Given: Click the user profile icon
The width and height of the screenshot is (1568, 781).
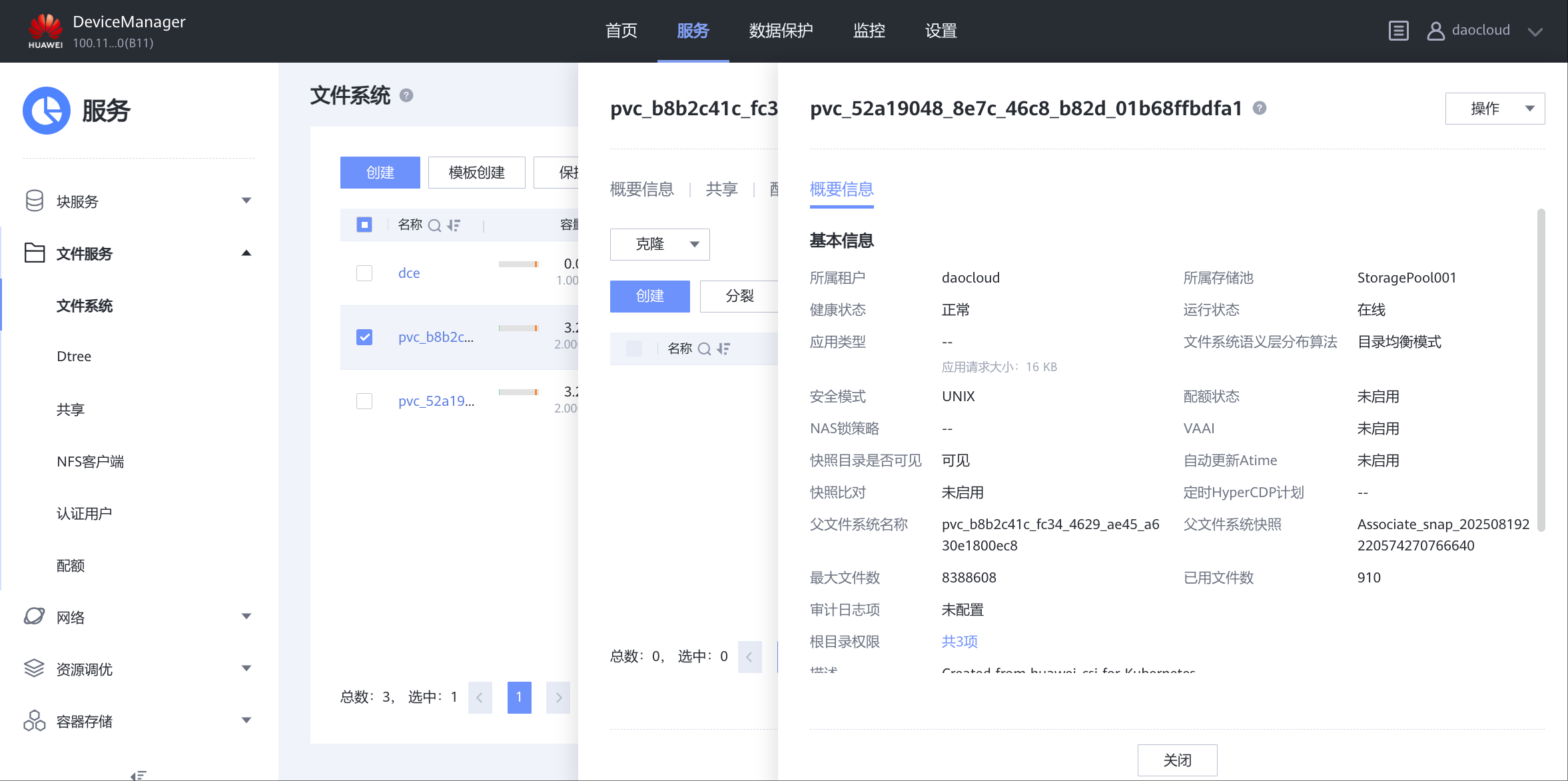Looking at the screenshot, I should coord(1435,31).
